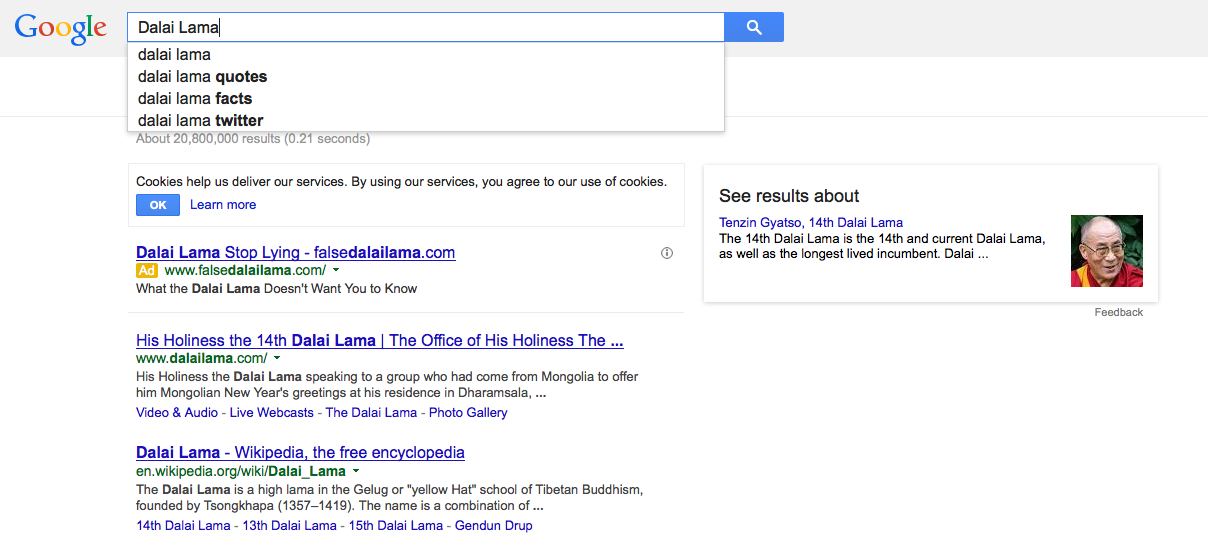Open the Dalai Lama Wikipedia result title
This screenshot has width=1208, height=545.
300,453
